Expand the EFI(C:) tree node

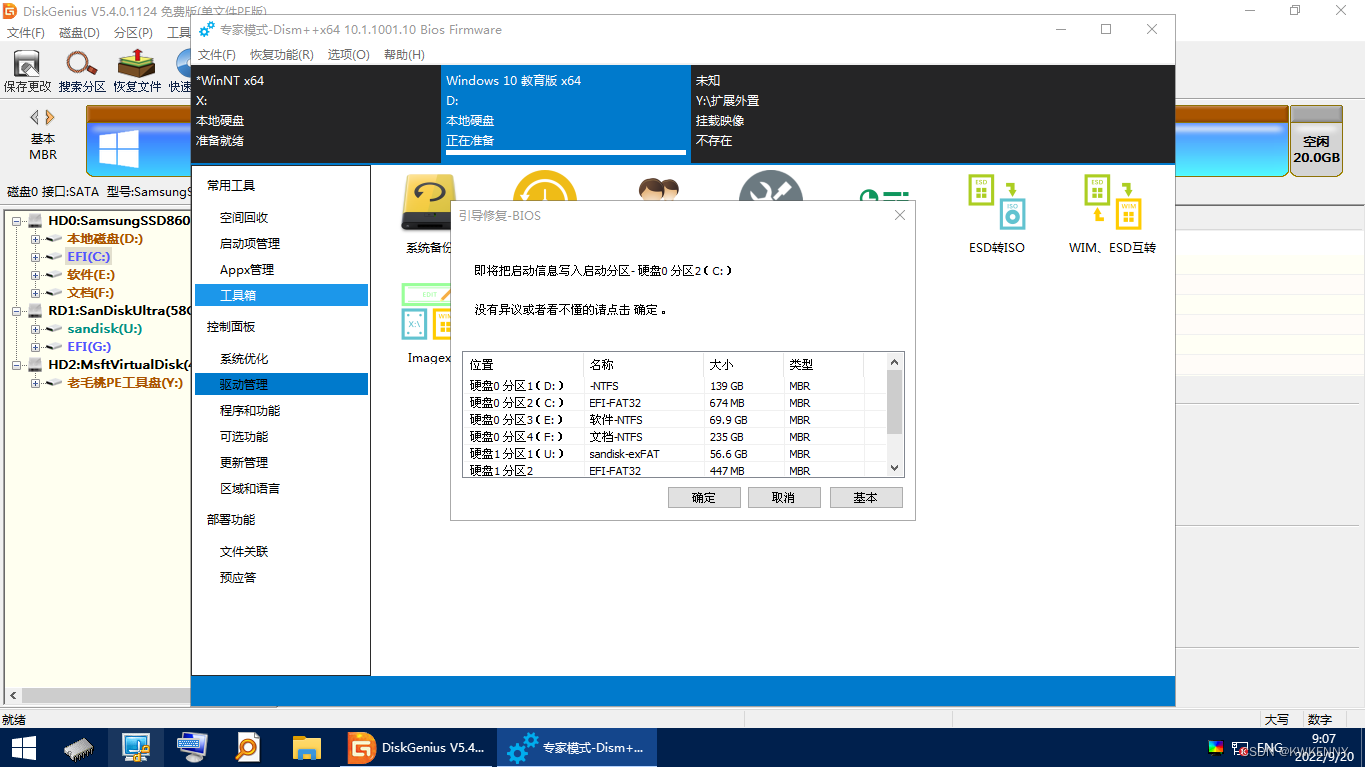35,256
